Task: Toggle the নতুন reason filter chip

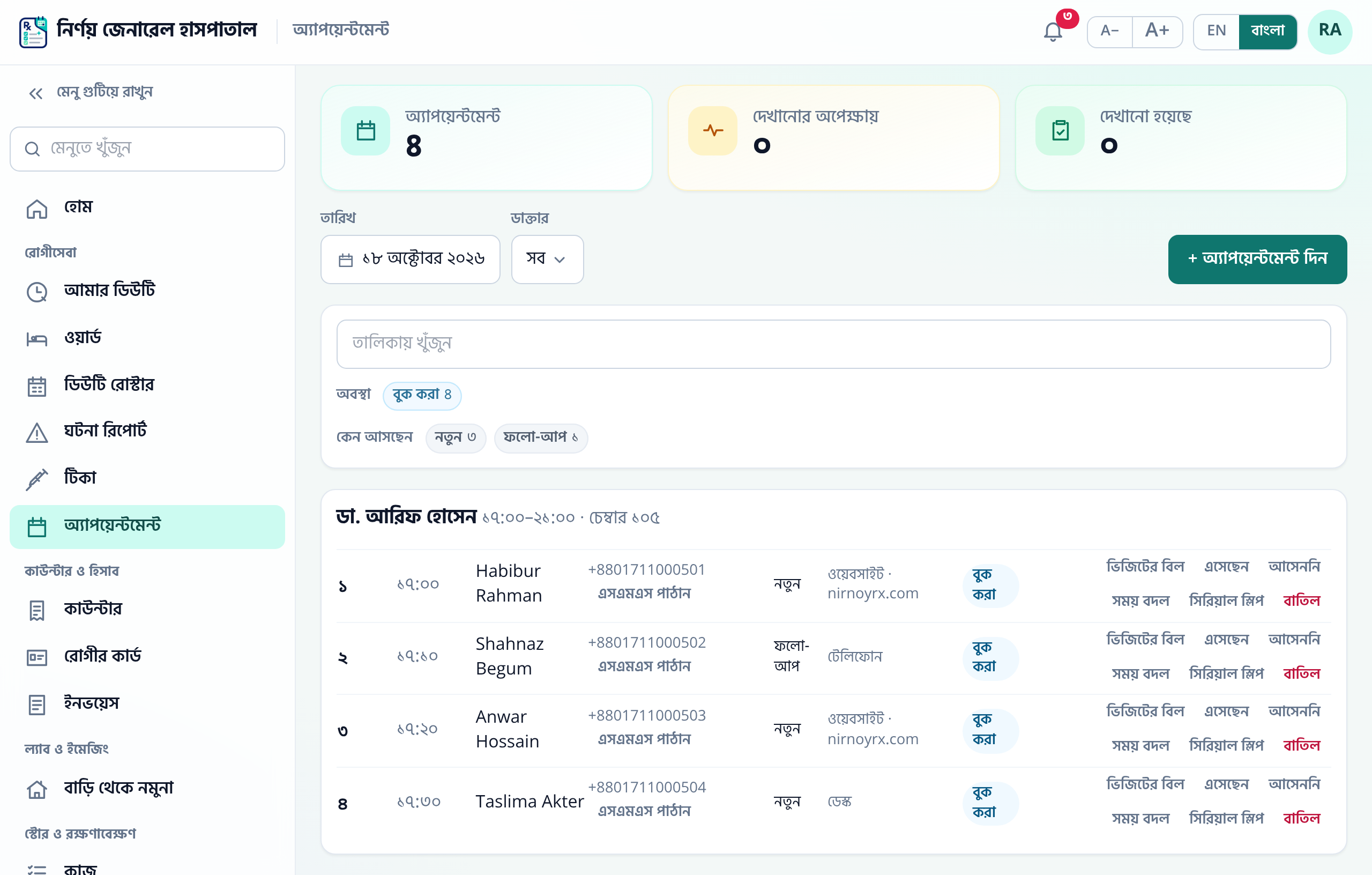Action: pos(455,438)
